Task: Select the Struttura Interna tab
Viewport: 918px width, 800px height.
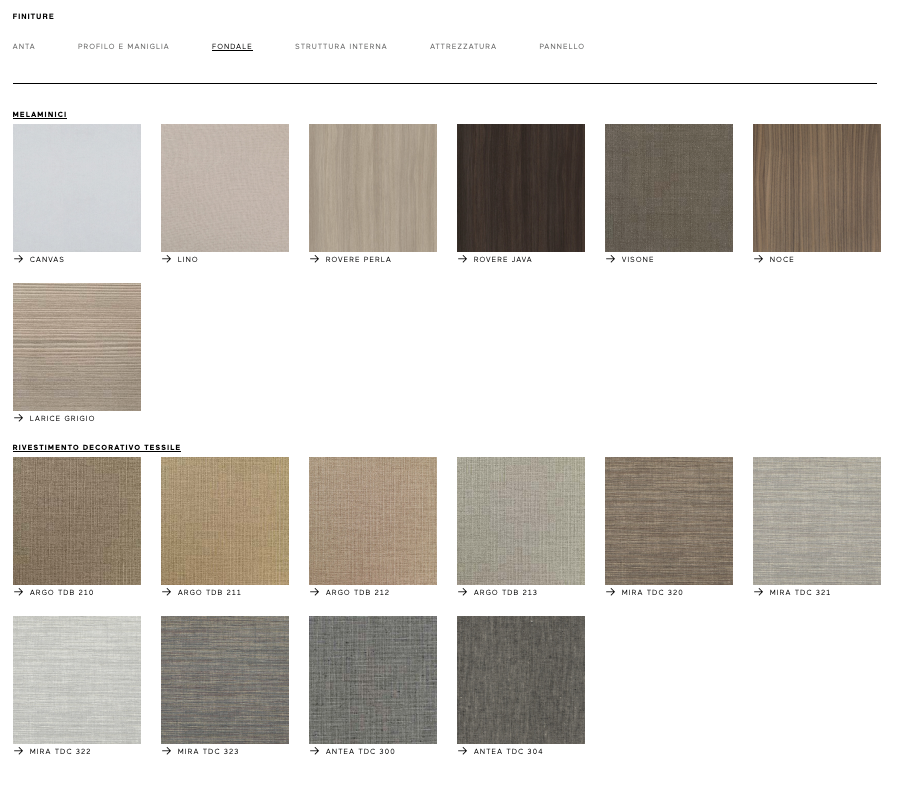Action: click(341, 47)
